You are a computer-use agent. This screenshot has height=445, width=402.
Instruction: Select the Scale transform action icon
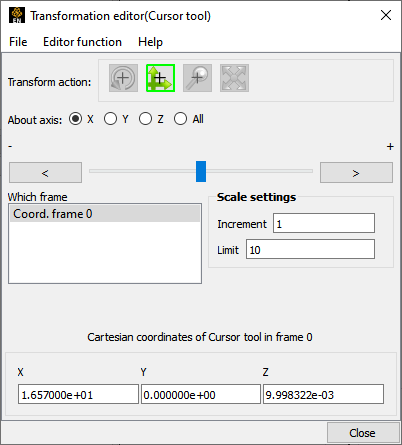coord(234,78)
